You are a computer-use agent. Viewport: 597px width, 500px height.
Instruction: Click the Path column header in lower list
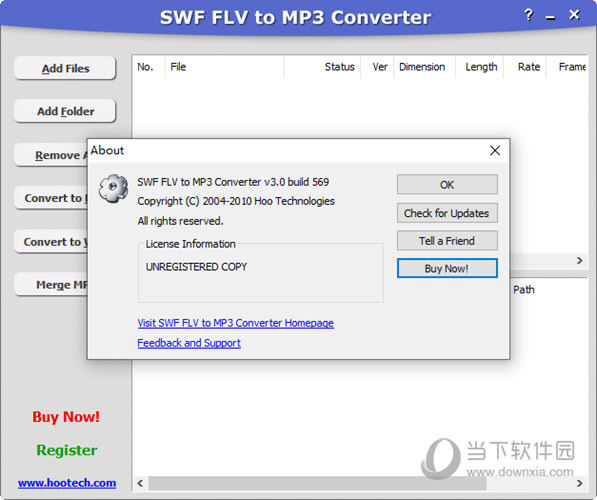[x=524, y=290]
